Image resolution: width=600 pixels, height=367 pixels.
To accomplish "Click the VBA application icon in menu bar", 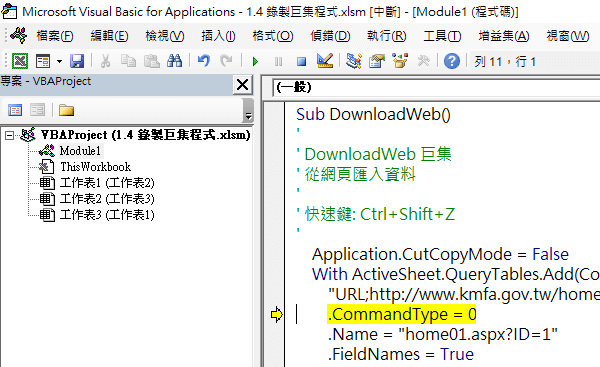I will click(x=18, y=36).
